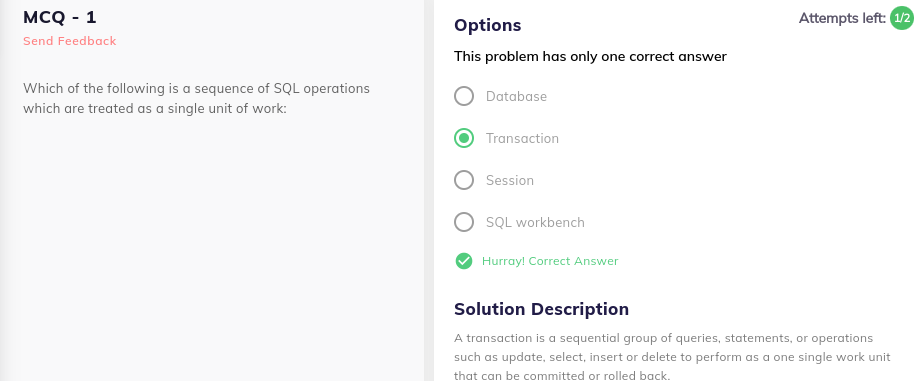
Task: Choose the Session radio button
Action: pyautogui.click(x=464, y=180)
